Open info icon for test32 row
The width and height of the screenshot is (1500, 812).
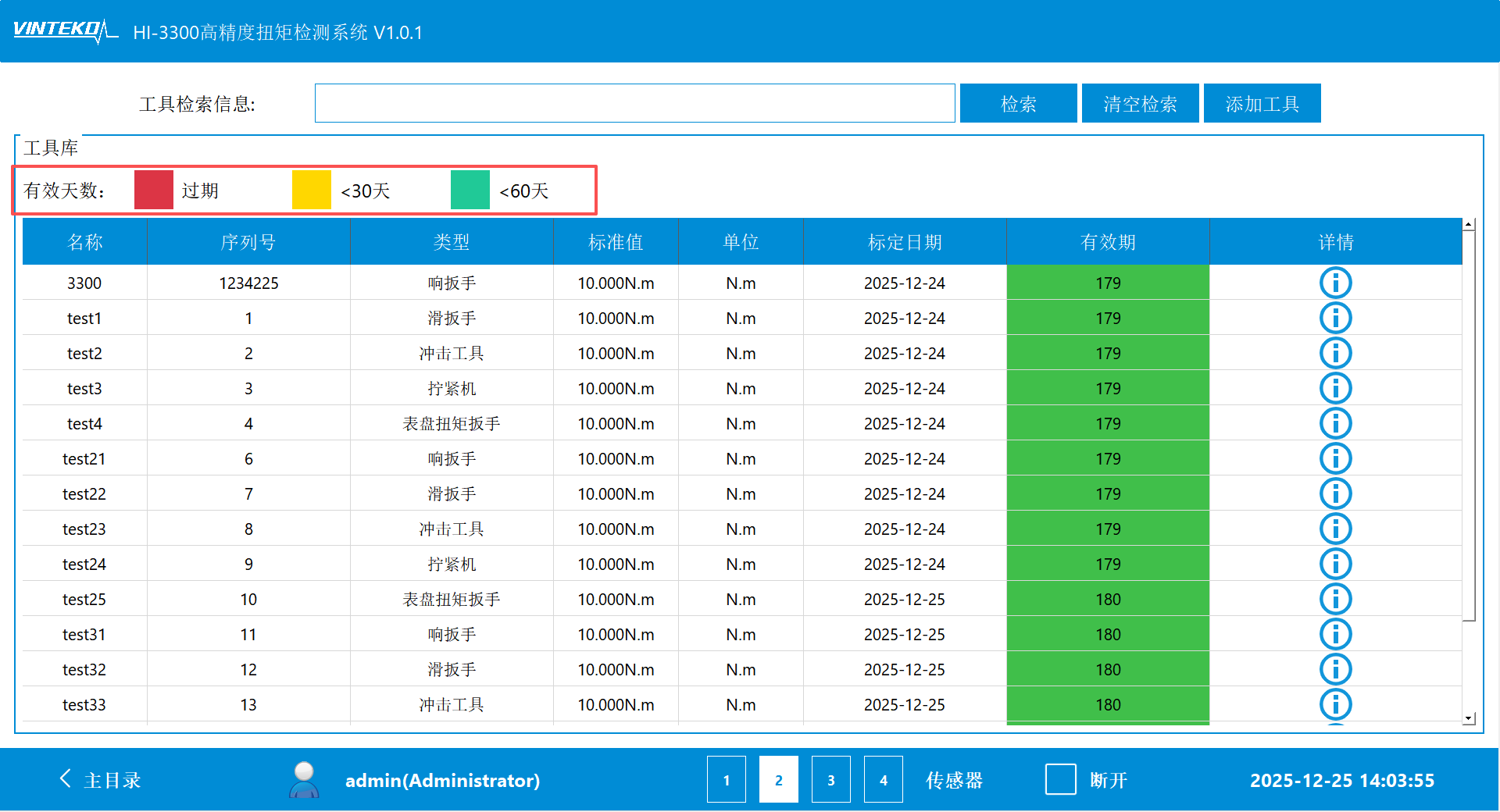click(1335, 669)
